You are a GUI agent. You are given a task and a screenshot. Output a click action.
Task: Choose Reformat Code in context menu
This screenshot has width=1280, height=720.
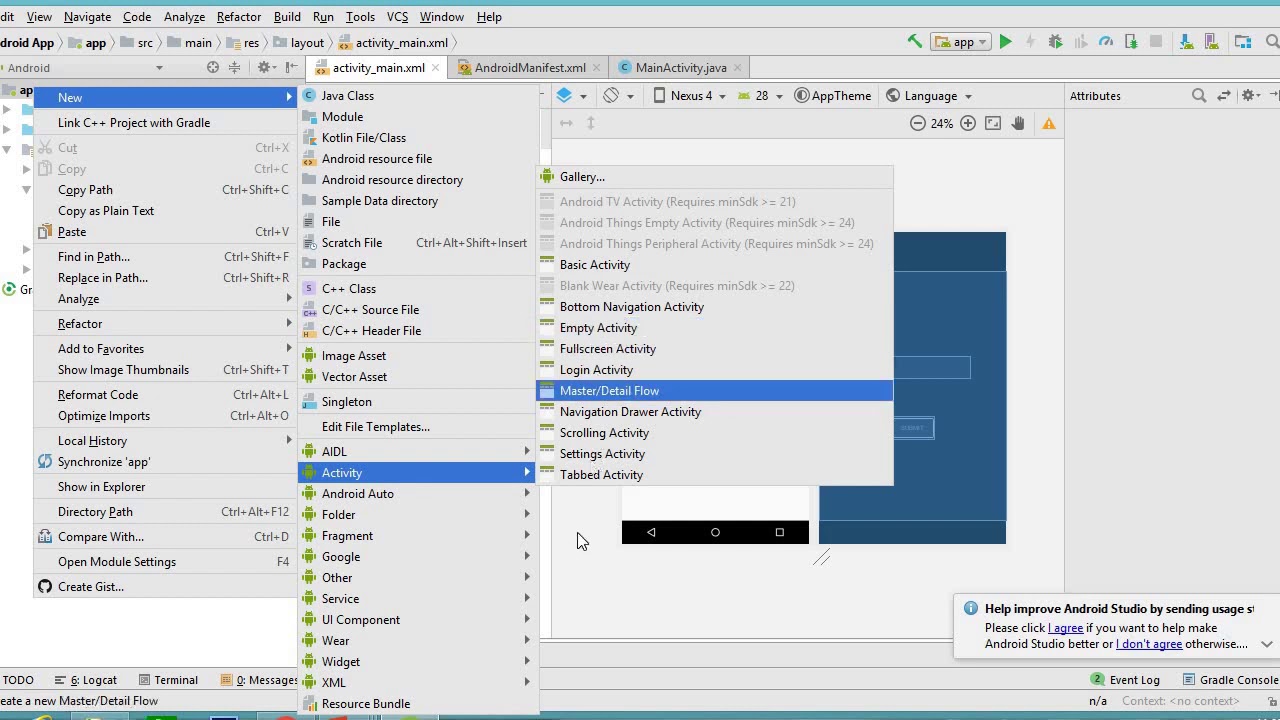pyautogui.click(x=166, y=395)
